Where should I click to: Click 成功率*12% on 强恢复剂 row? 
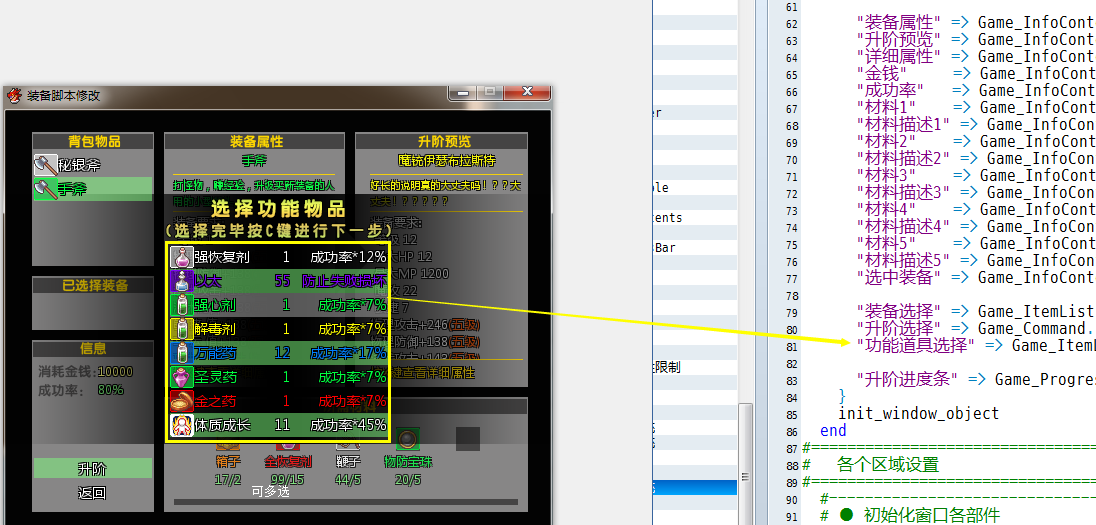[348, 258]
